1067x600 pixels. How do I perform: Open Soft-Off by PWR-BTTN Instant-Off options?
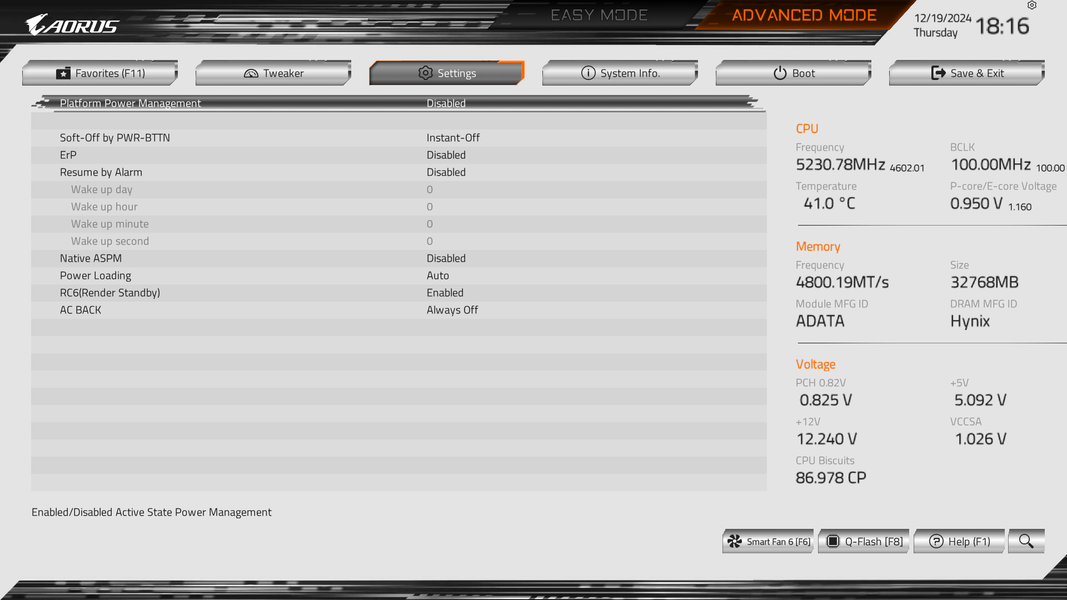click(x=453, y=137)
